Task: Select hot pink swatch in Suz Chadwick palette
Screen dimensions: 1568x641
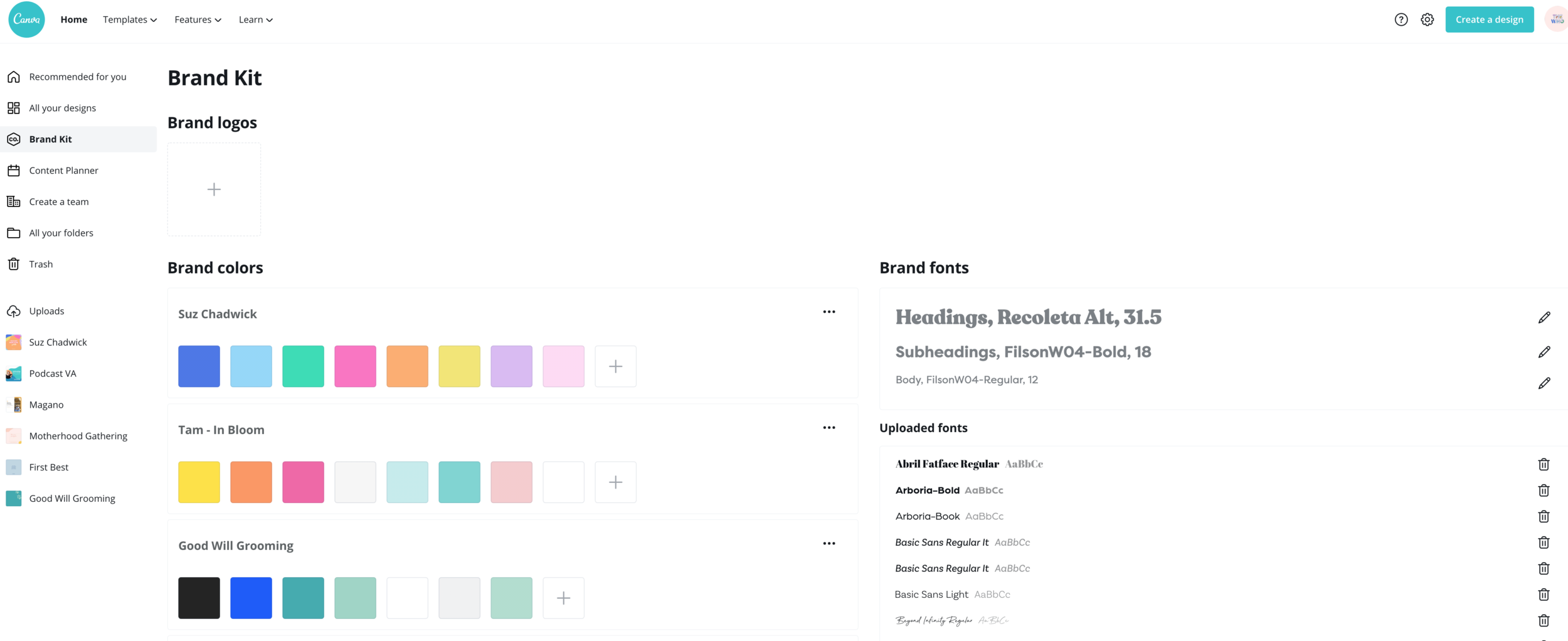Action: 355,366
